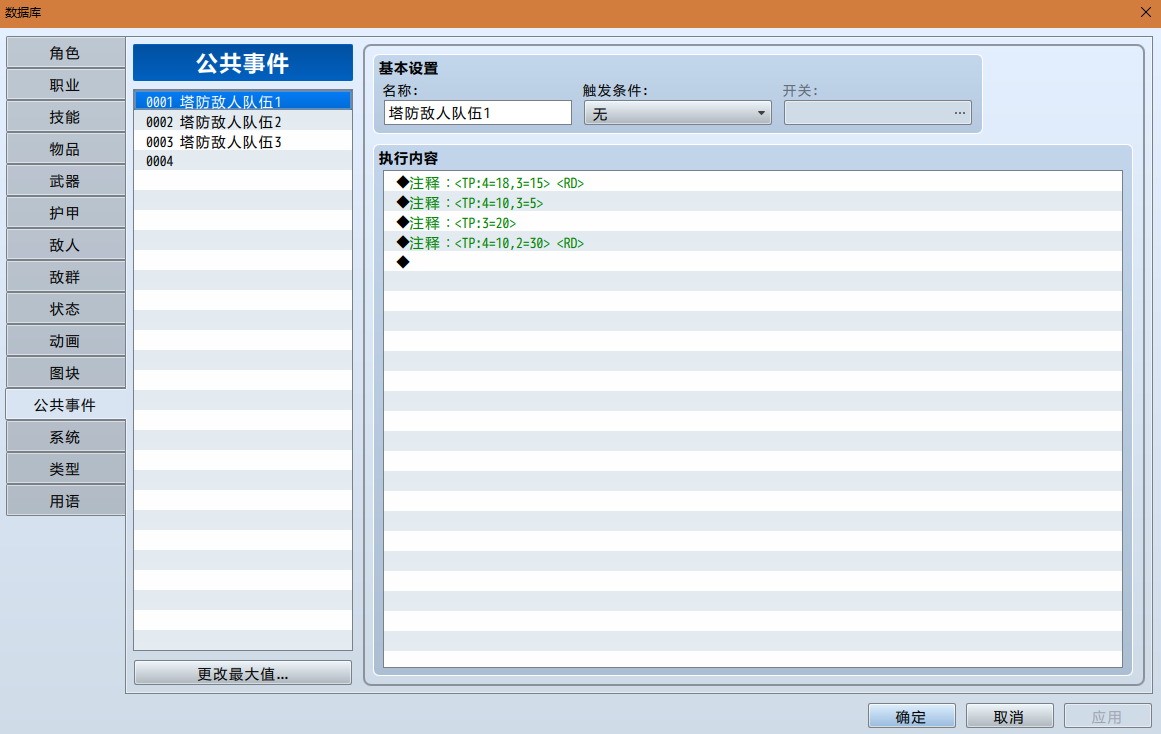
Task: Select comment line <TP:3=20>
Action: (x=752, y=222)
